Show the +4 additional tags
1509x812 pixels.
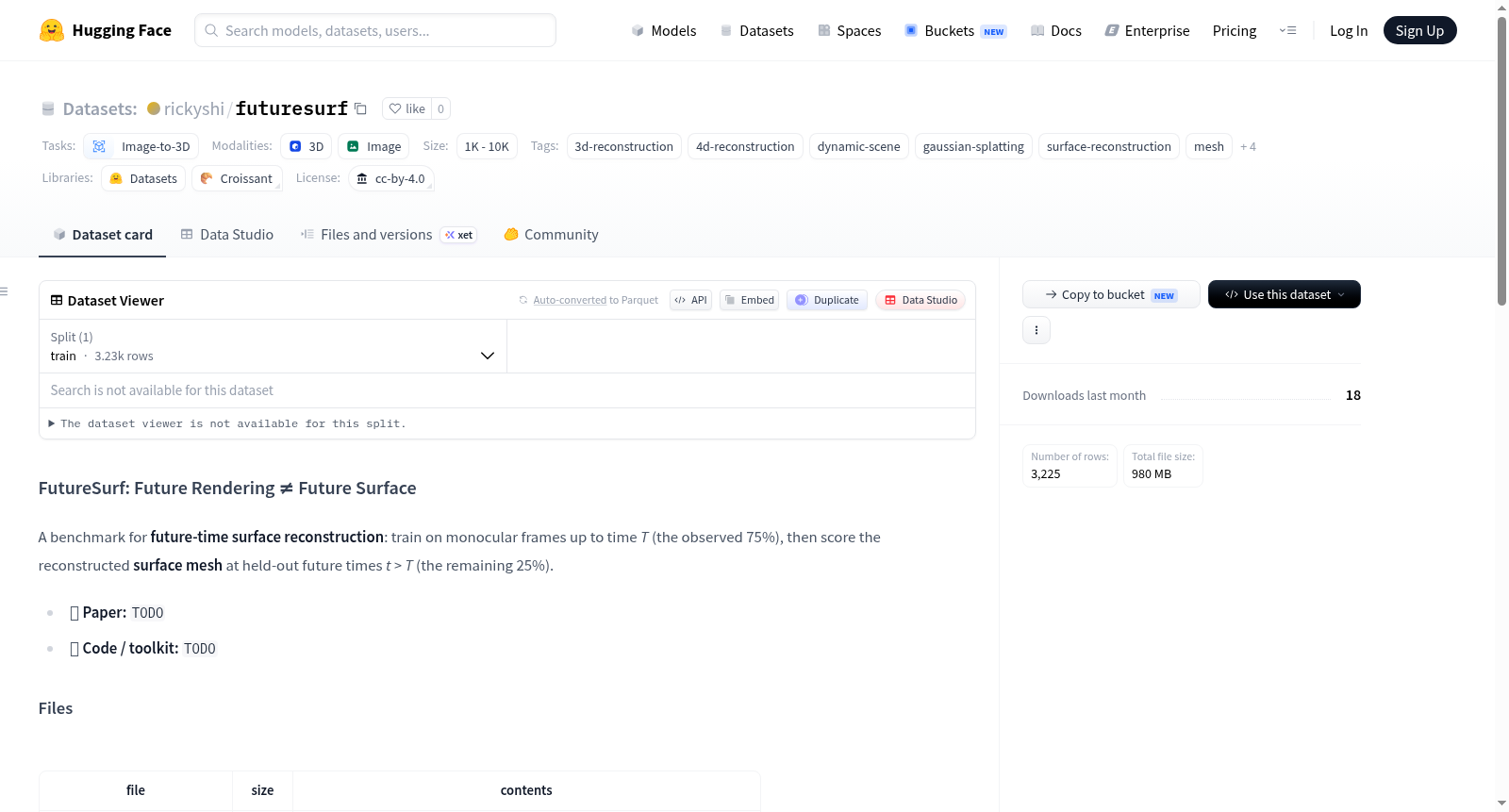tap(1248, 146)
